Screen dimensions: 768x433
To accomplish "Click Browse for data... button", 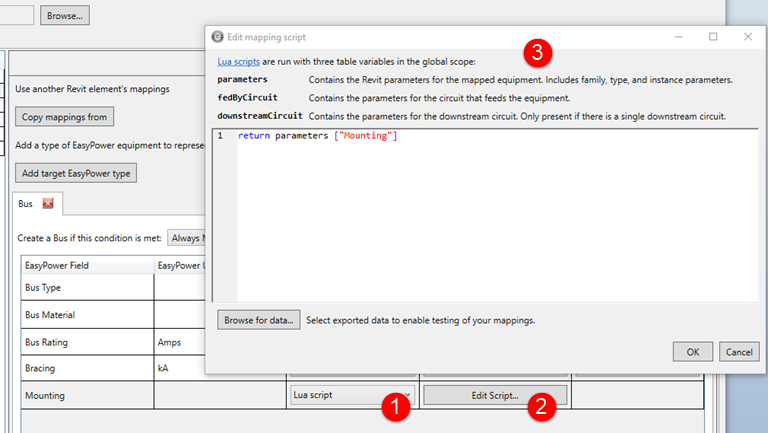I will [x=258, y=320].
